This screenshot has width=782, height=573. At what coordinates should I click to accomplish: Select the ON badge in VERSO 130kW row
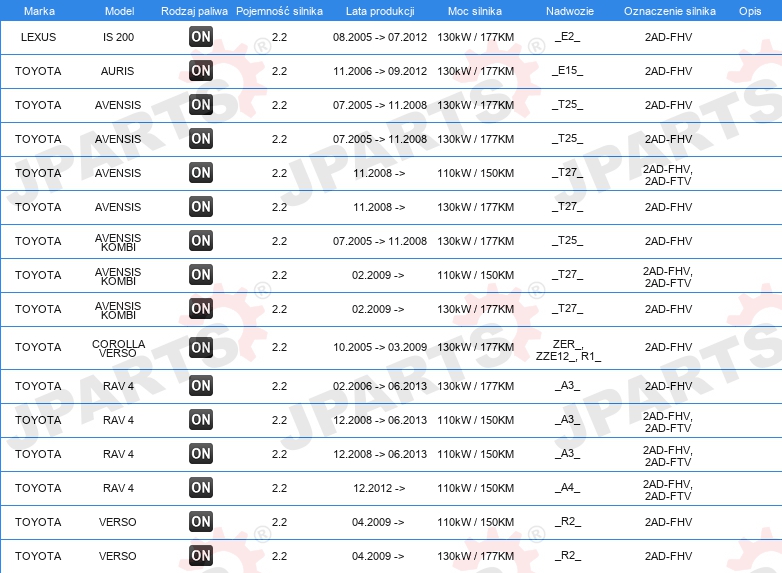coord(201,555)
